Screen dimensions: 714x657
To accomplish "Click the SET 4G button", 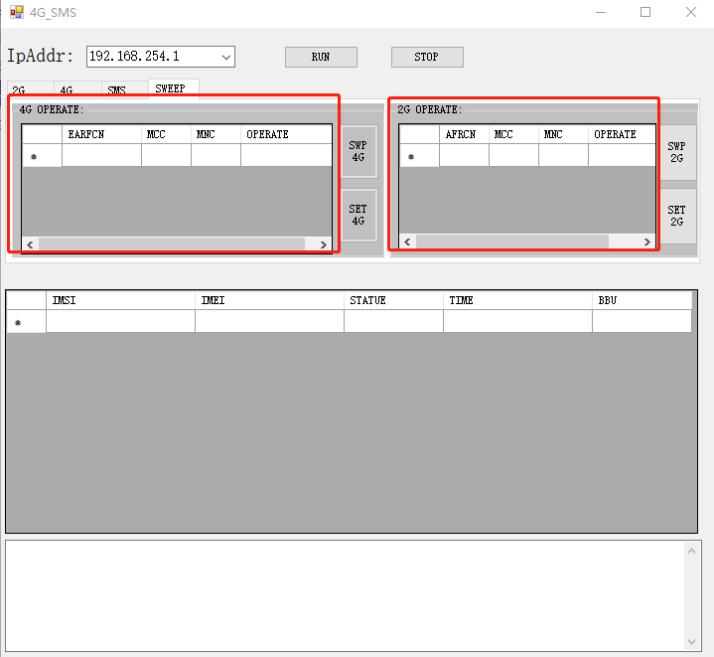I will click(x=358, y=215).
